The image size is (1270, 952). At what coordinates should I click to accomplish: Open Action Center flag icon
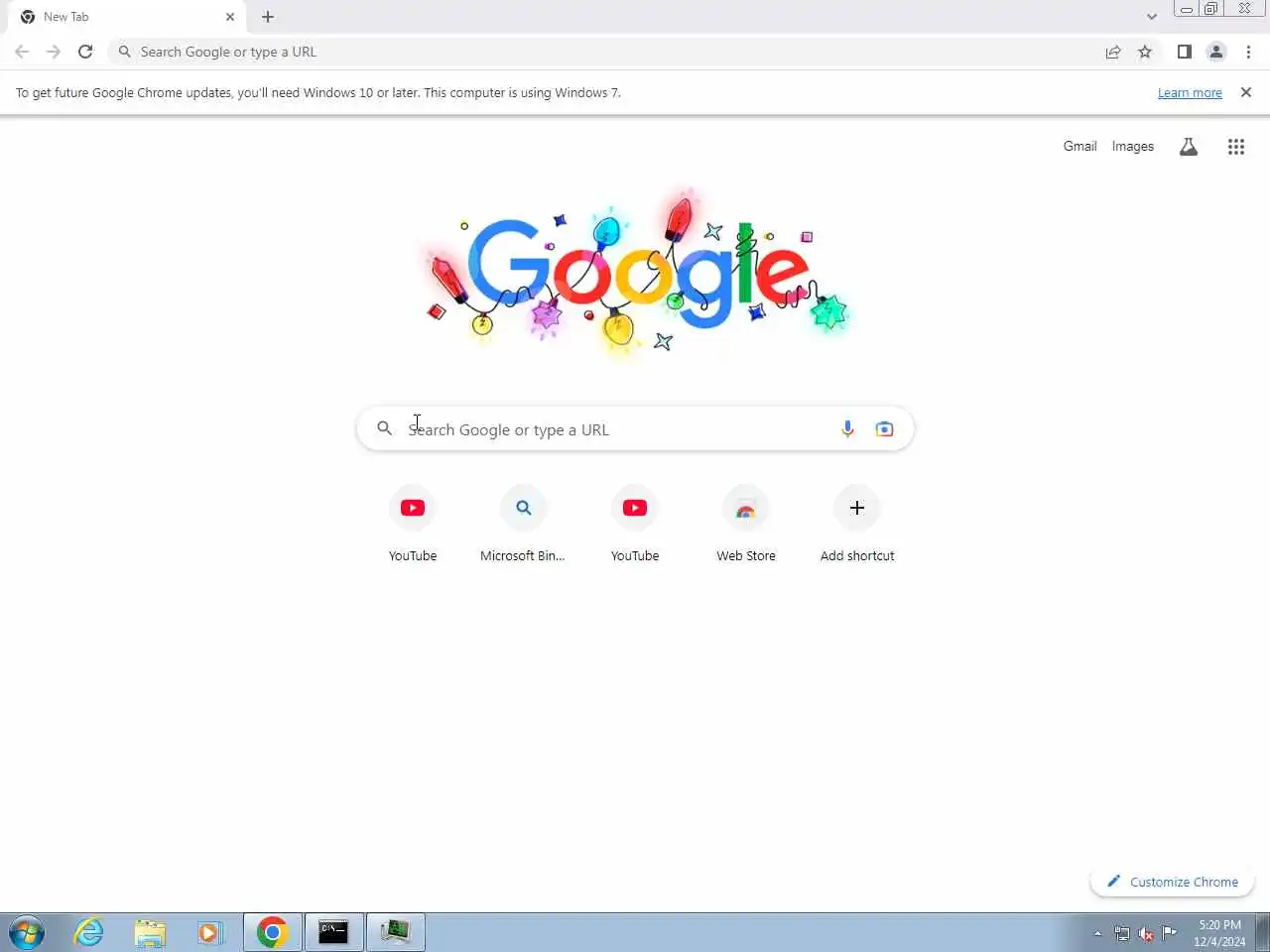[1170, 932]
